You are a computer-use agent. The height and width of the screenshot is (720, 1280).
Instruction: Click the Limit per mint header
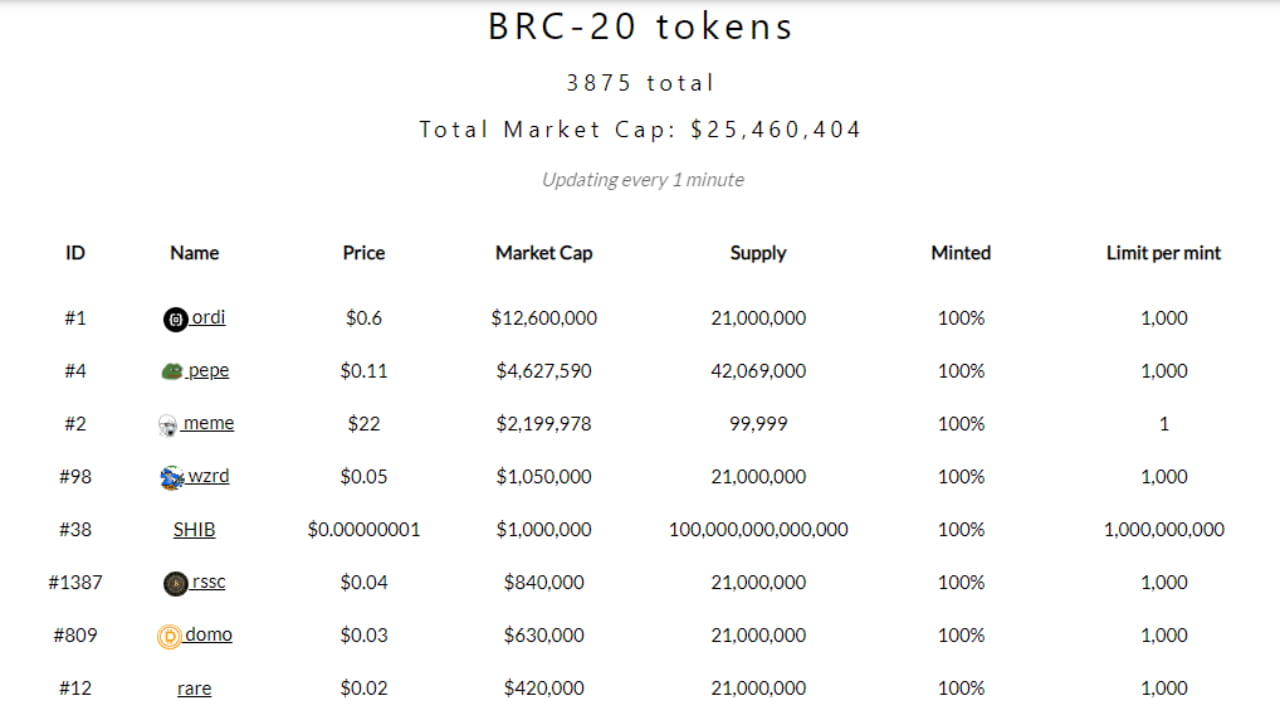click(1163, 253)
